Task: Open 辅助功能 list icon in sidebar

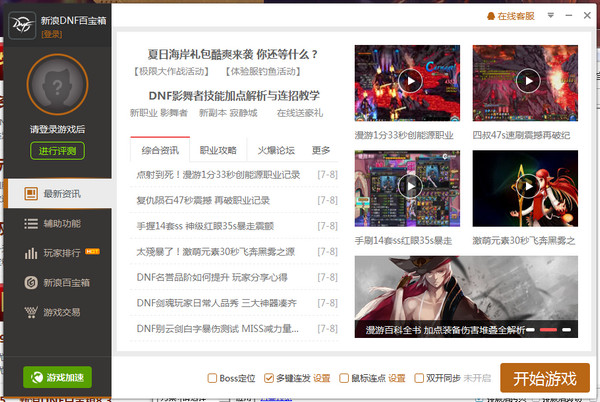Action: pyautogui.click(x=31, y=223)
